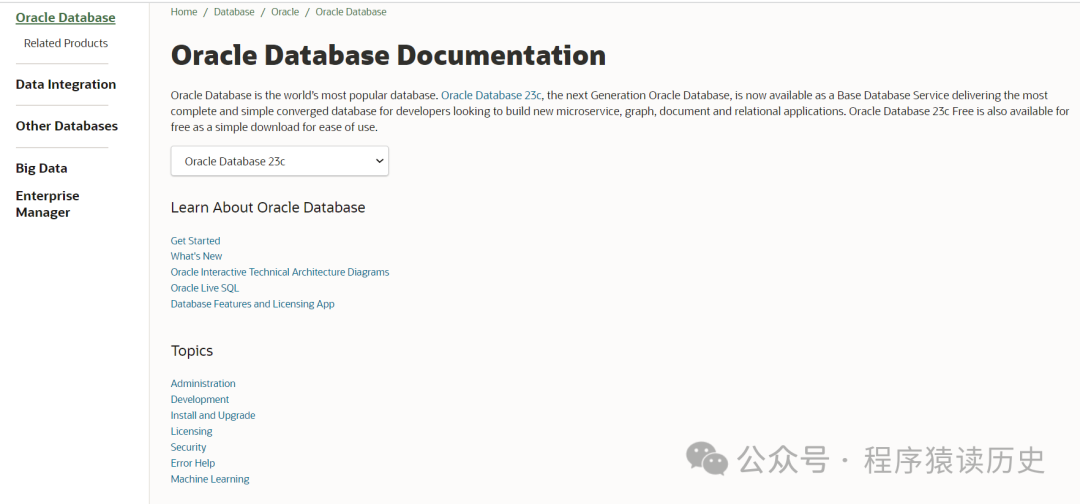Open Oracle Interactive Technical Architecture Diagrams
The image size is (1080, 504).
pyautogui.click(x=279, y=272)
